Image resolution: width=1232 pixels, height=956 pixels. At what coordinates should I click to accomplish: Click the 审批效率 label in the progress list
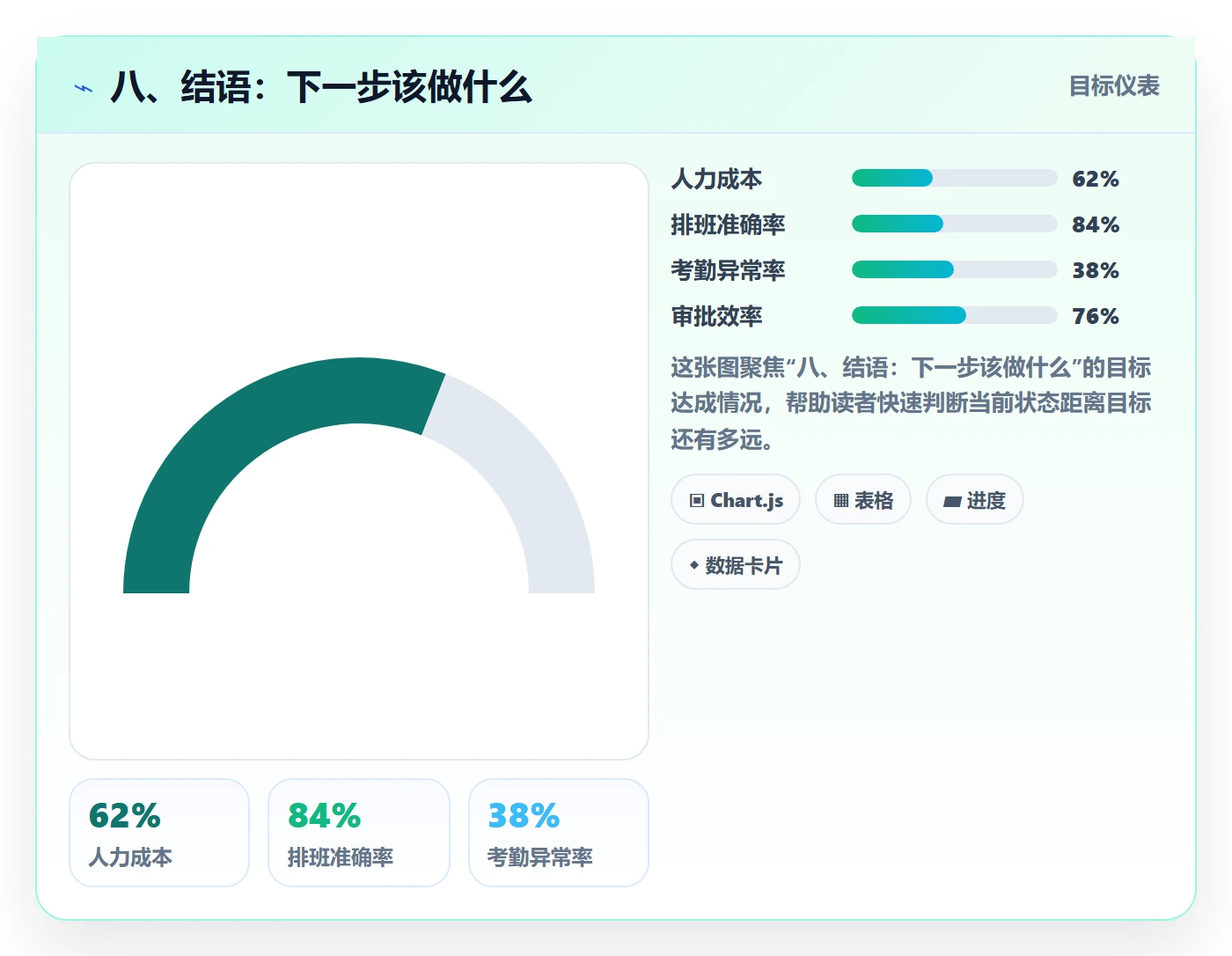pyautogui.click(x=716, y=316)
